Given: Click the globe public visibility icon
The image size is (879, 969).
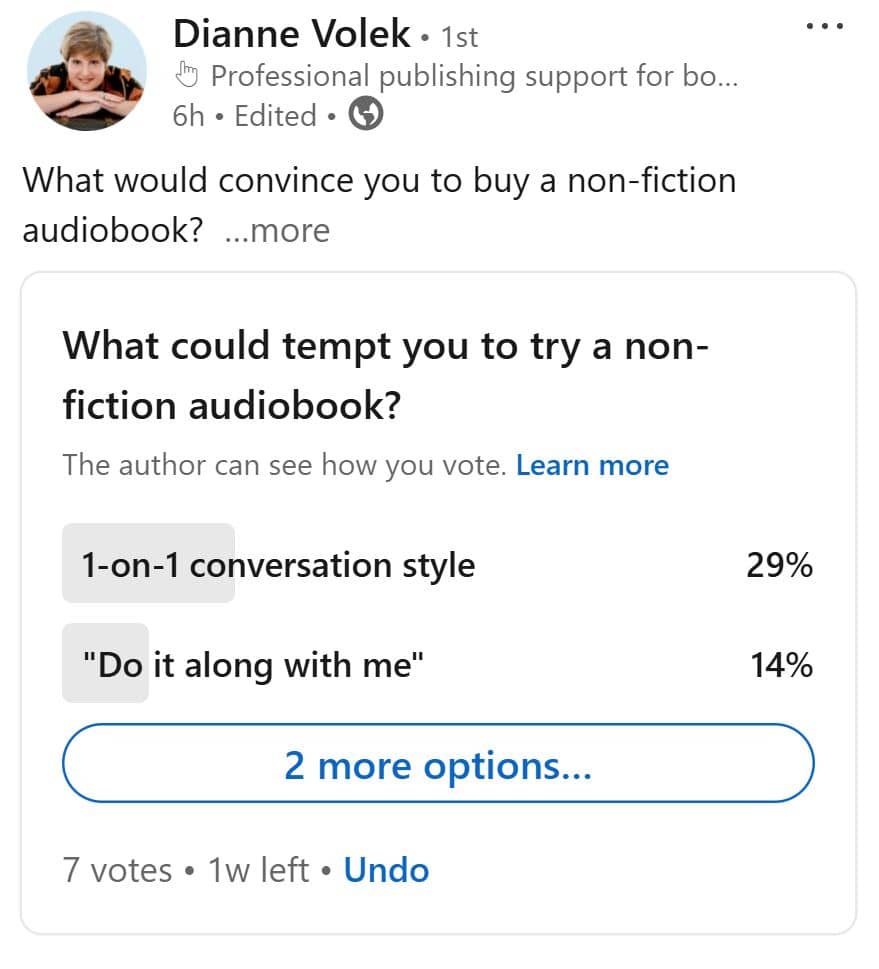Looking at the screenshot, I should tap(366, 116).
